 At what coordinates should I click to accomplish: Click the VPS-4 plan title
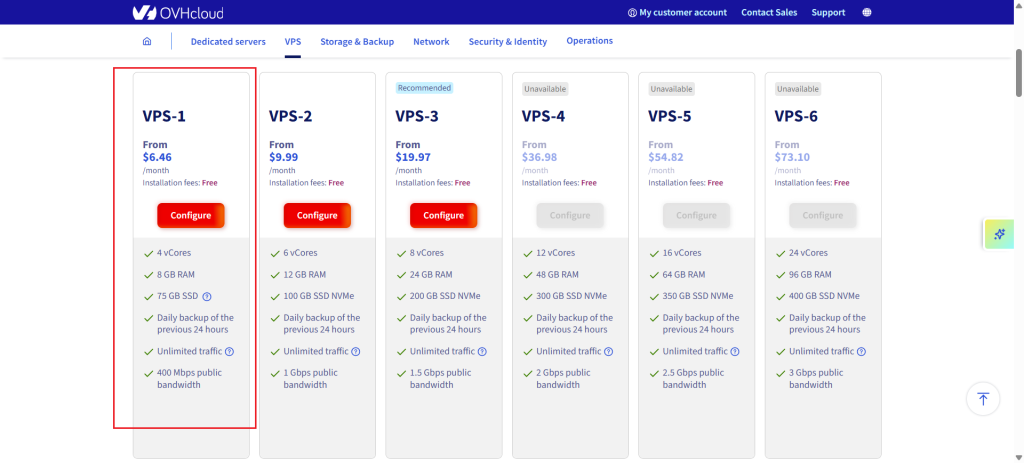(543, 116)
